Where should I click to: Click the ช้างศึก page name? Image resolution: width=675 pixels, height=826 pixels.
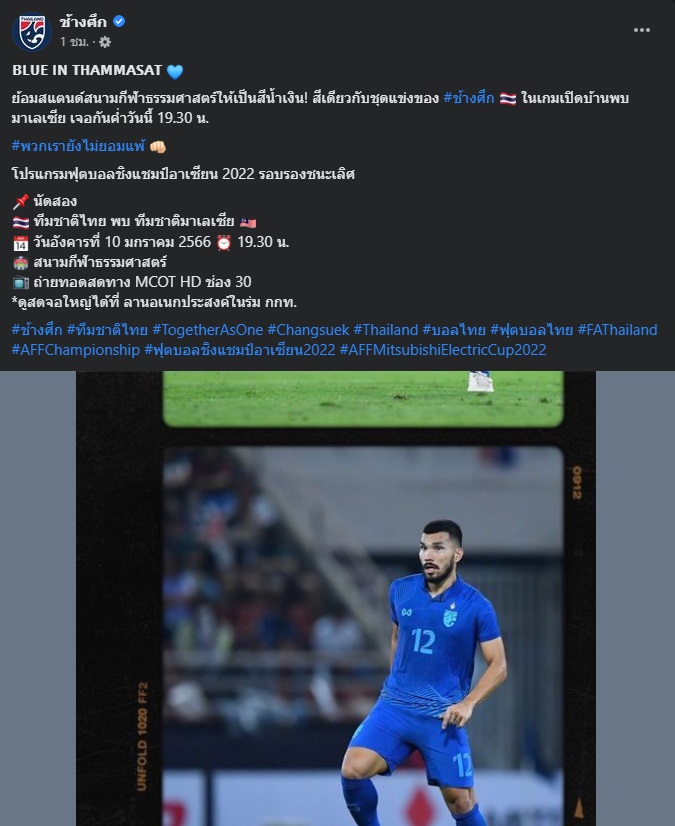pyautogui.click(x=83, y=22)
